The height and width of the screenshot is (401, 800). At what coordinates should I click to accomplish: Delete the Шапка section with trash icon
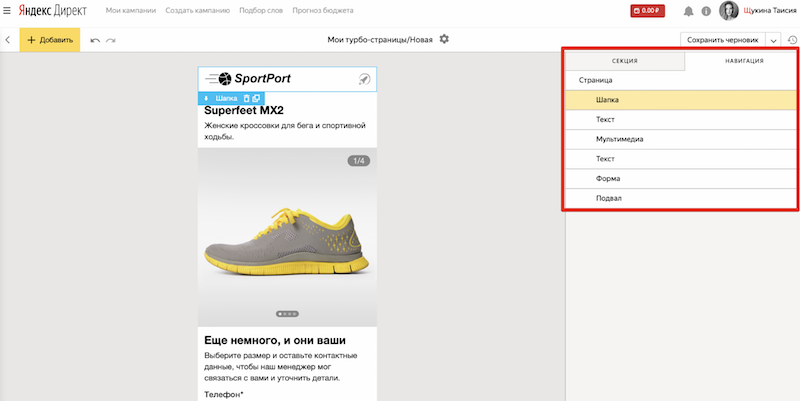246,98
